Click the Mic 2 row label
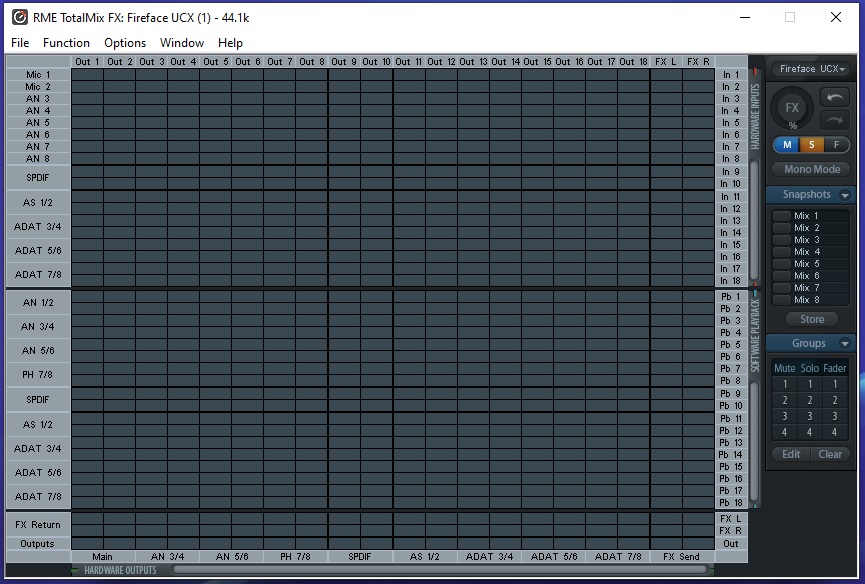Image resolution: width=865 pixels, height=584 pixels. pos(38,87)
